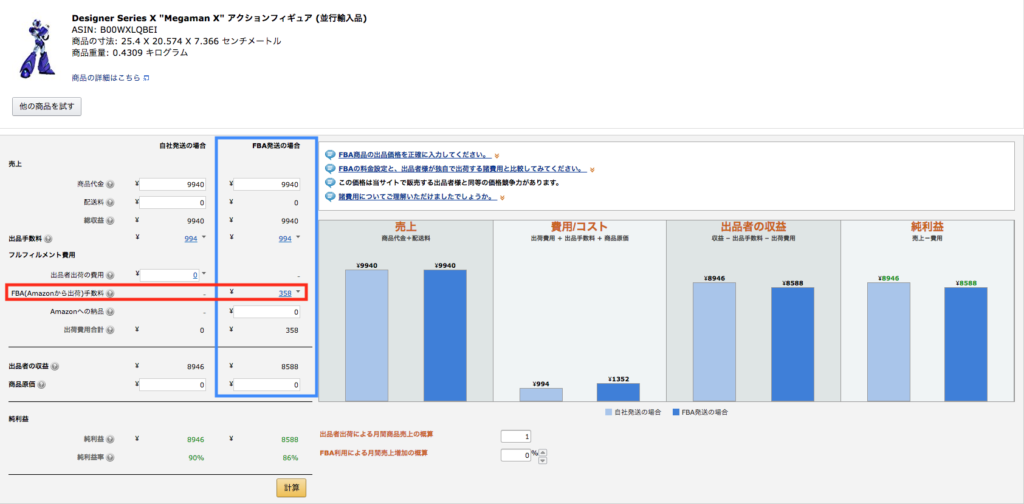Expand chevron after FBA商品の出品価格 tip
This screenshot has height=504, width=1024.
(497, 156)
